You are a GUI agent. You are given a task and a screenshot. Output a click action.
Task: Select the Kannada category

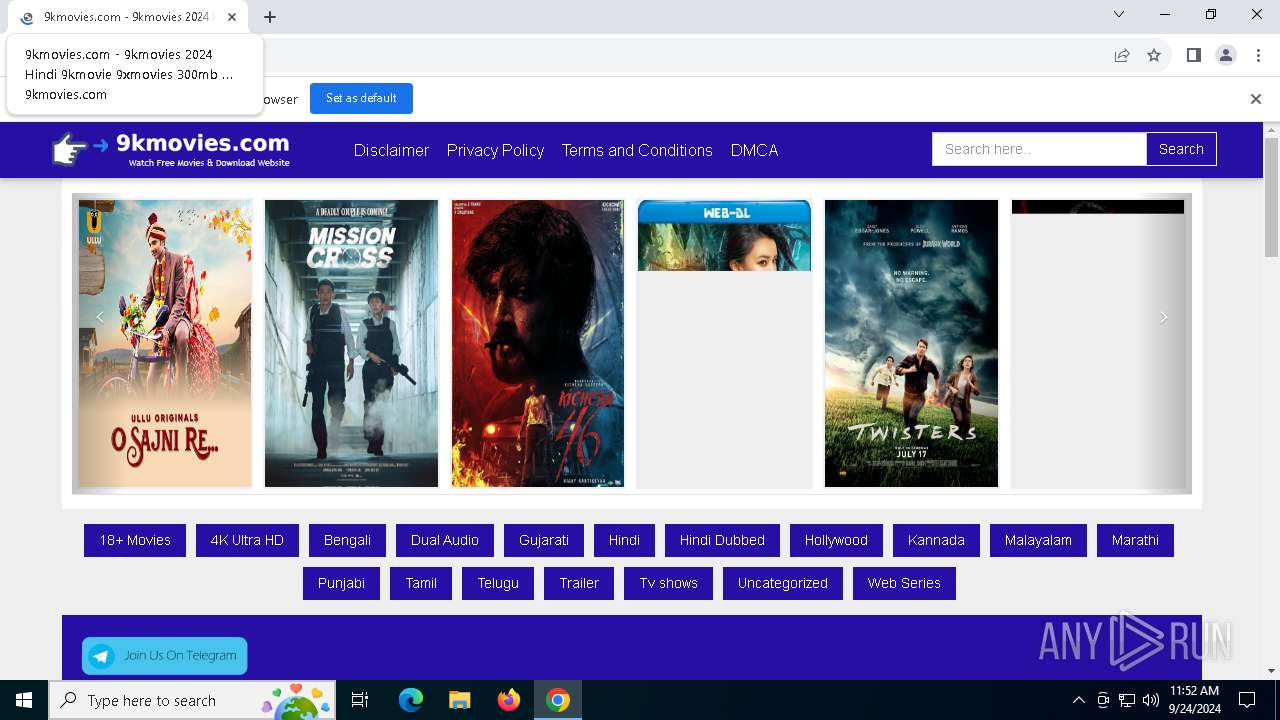point(936,540)
